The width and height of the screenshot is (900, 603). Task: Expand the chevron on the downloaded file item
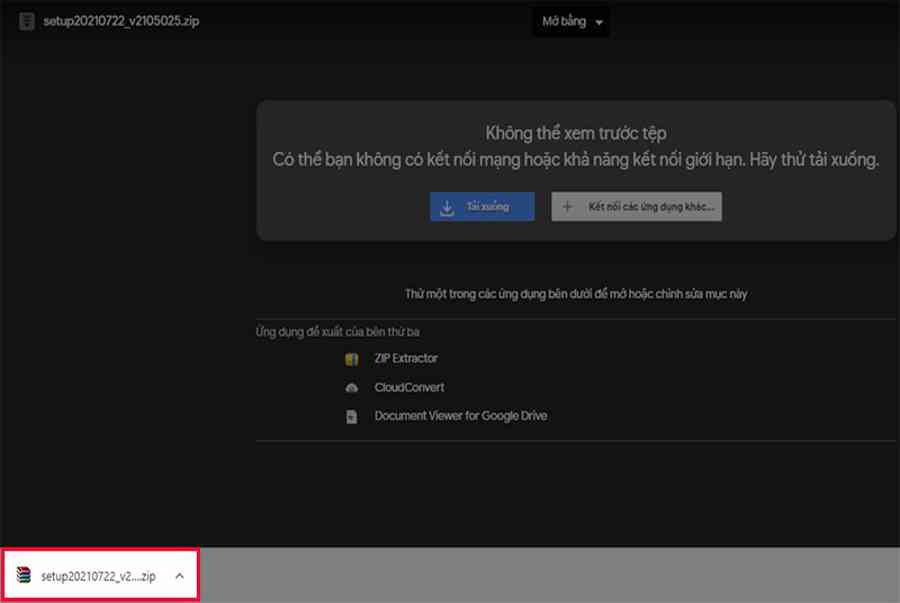coord(179,576)
